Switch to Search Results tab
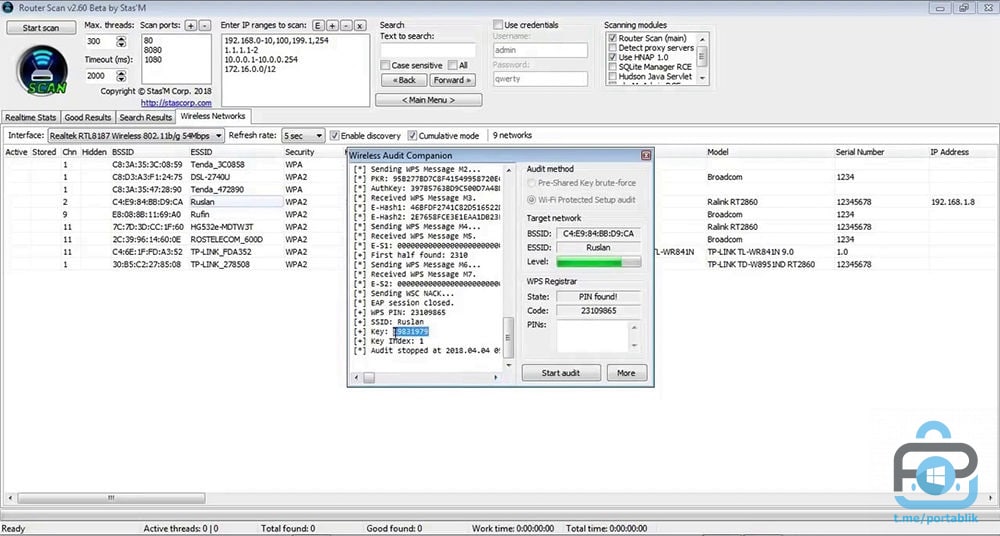 click(145, 117)
